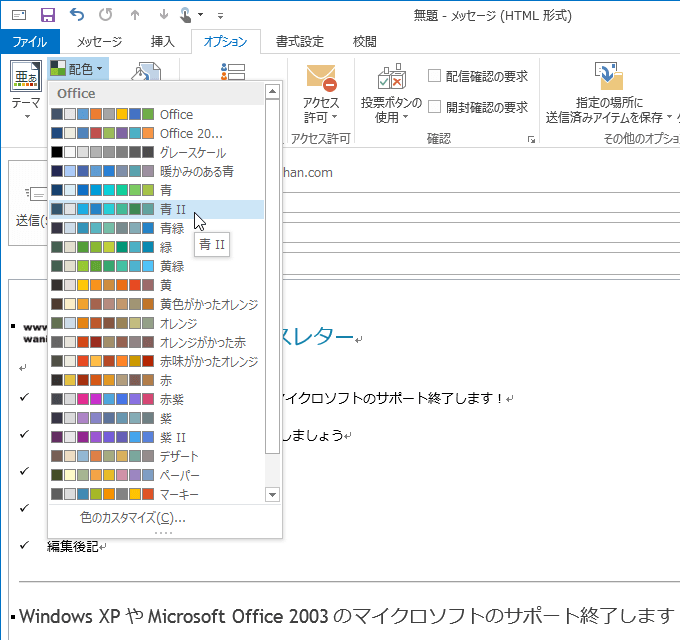Choose the オレンジ color scheme

pyautogui.click(x=157, y=323)
